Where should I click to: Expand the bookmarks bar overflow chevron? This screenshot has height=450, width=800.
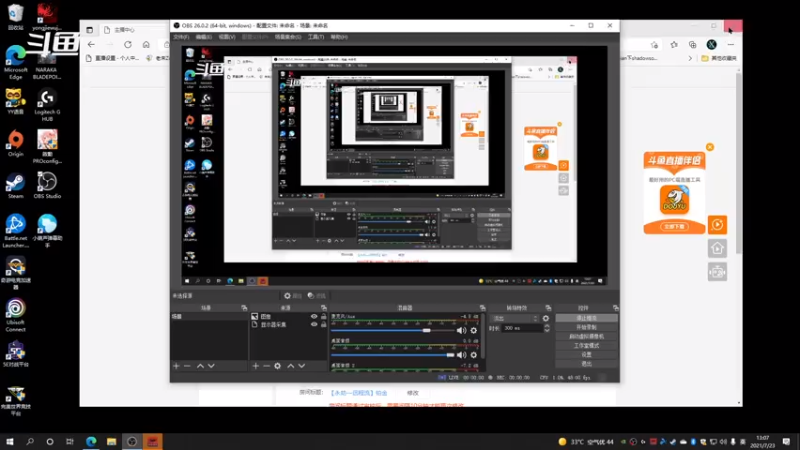[690, 58]
